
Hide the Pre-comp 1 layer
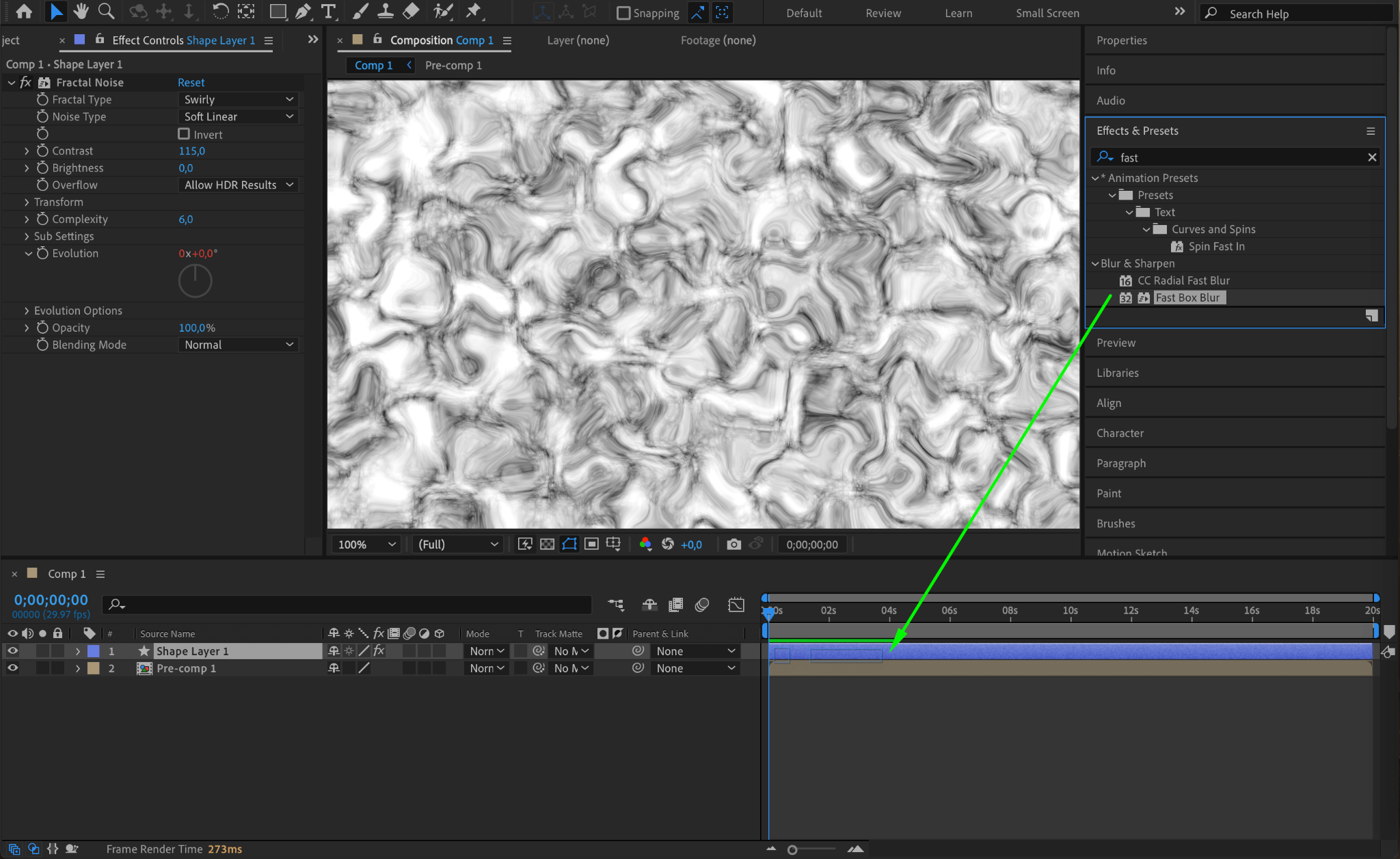[x=12, y=668]
